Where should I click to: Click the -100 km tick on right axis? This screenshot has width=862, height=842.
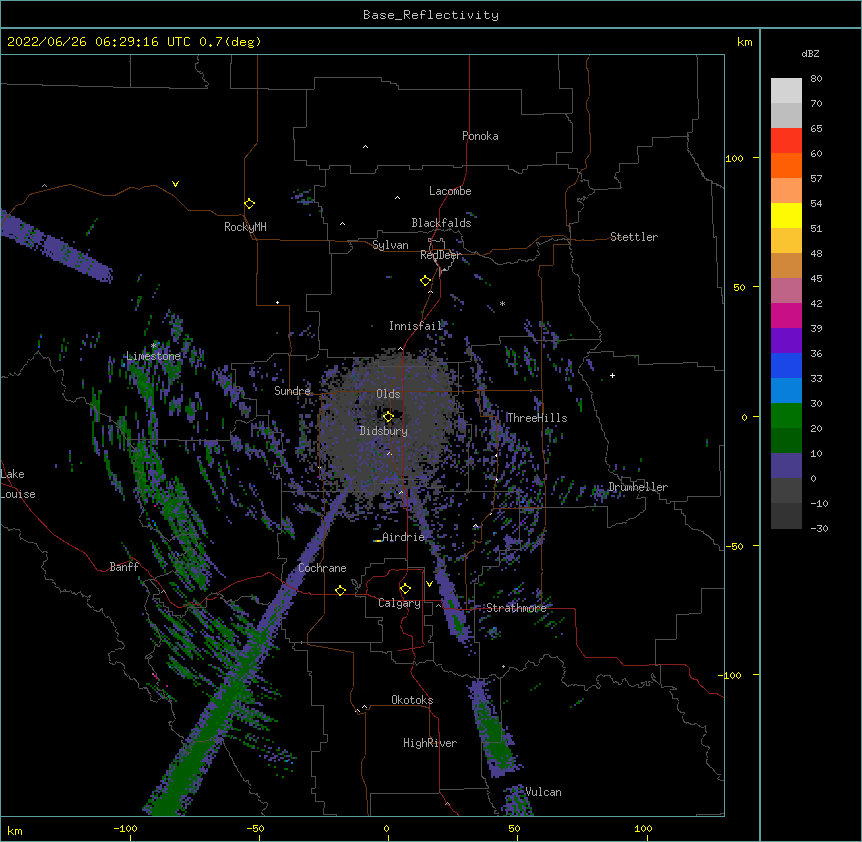[x=731, y=675]
